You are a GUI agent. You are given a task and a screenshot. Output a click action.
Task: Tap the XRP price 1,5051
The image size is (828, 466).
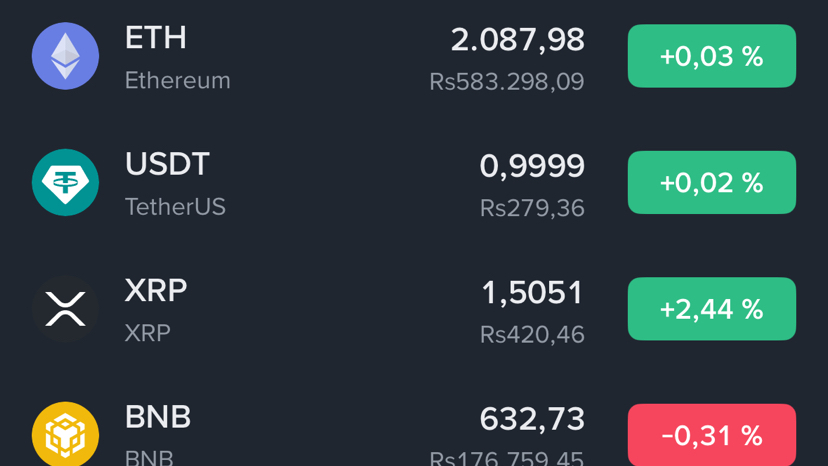coord(532,292)
